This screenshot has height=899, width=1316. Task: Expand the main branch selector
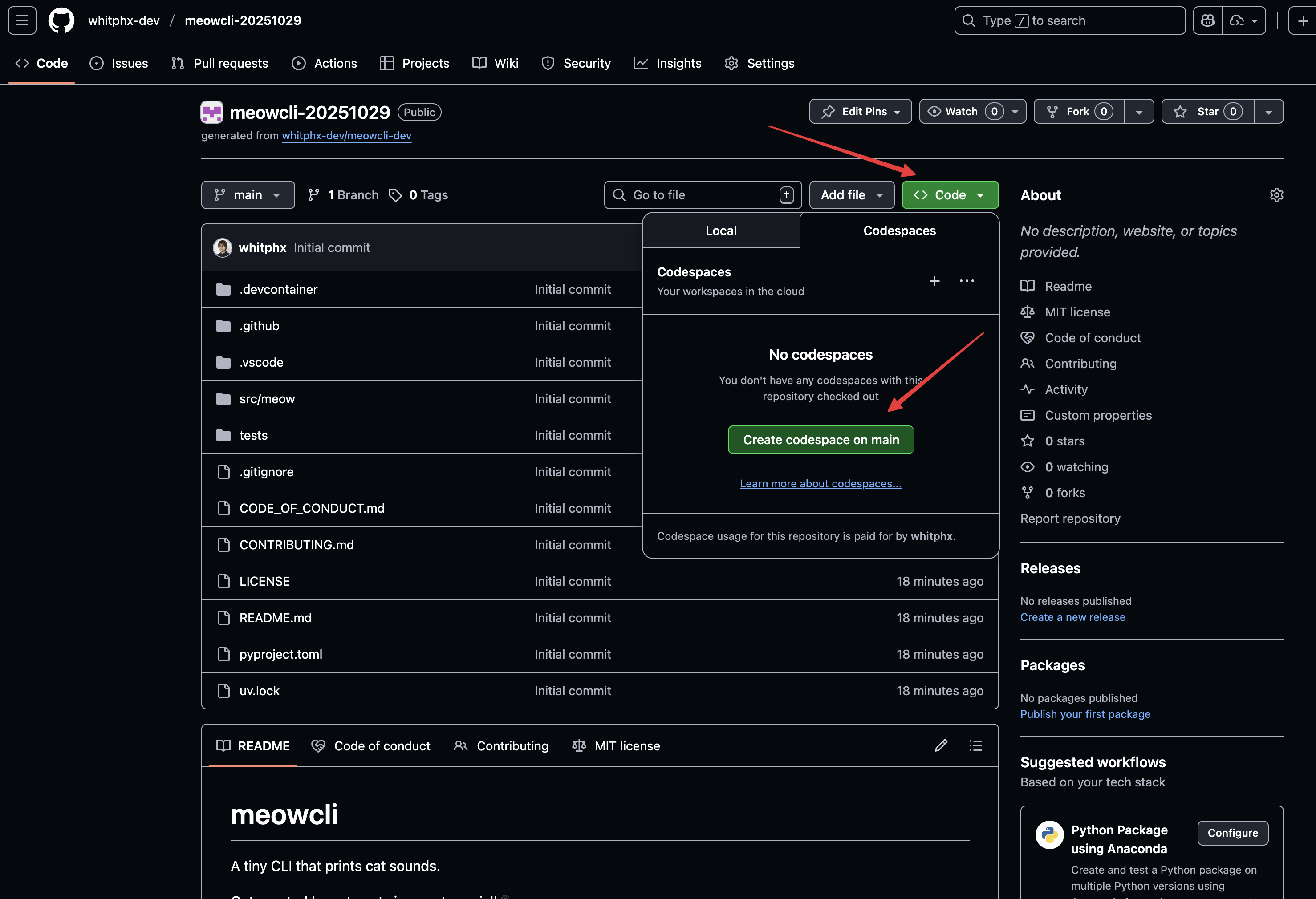248,195
